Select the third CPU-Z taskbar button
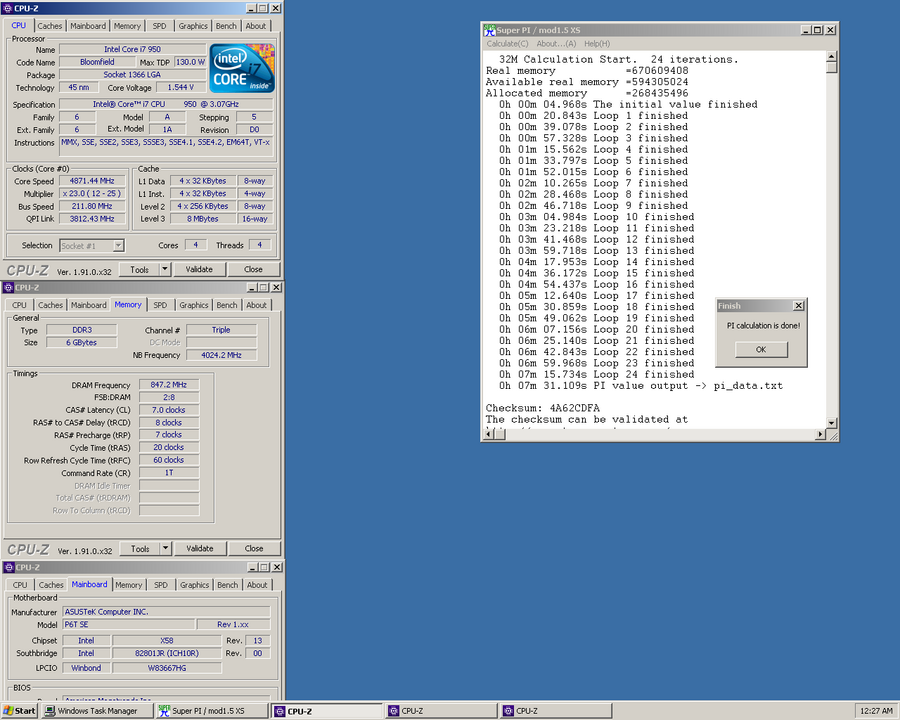The image size is (900, 720). [556, 711]
